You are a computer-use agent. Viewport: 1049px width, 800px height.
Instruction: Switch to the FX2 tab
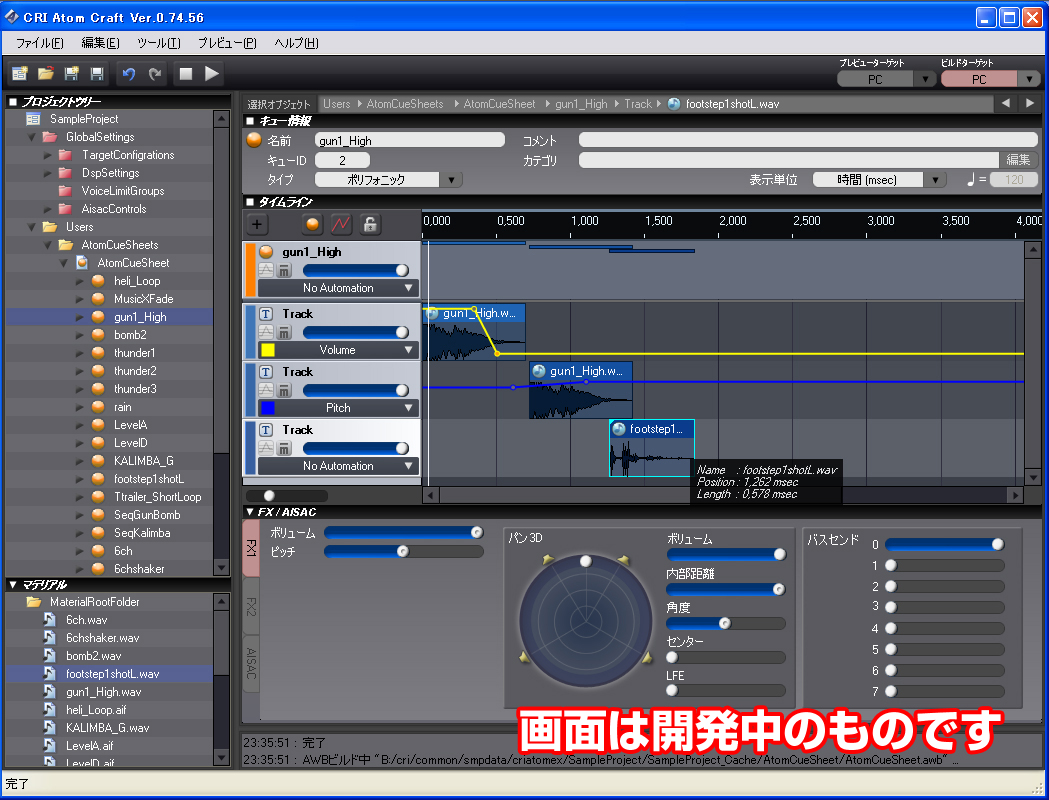pyautogui.click(x=251, y=607)
